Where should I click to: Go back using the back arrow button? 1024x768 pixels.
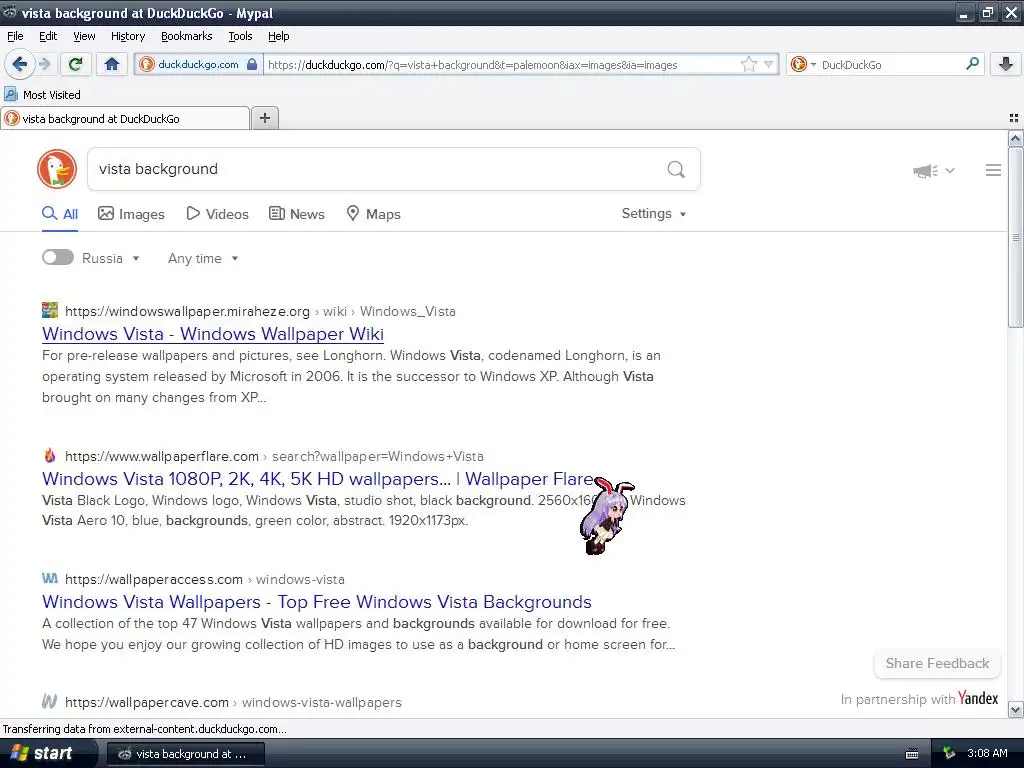coord(20,64)
